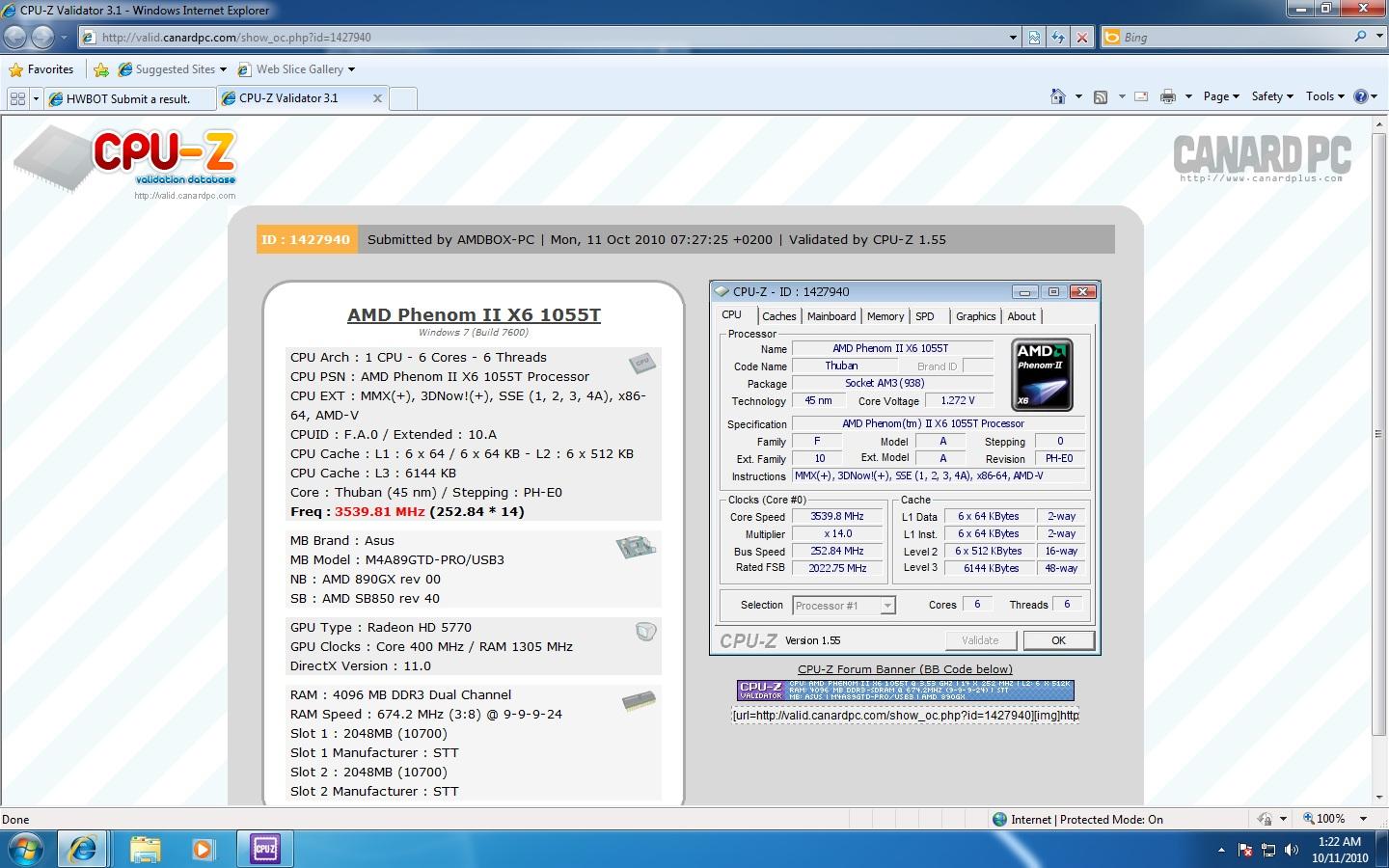Image resolution: width=1389 pixels, height=868 pixels.
Task: Click CPU-Z Forum Banner BB Code link
Action: pyautogui.click(x=905, y=669)
